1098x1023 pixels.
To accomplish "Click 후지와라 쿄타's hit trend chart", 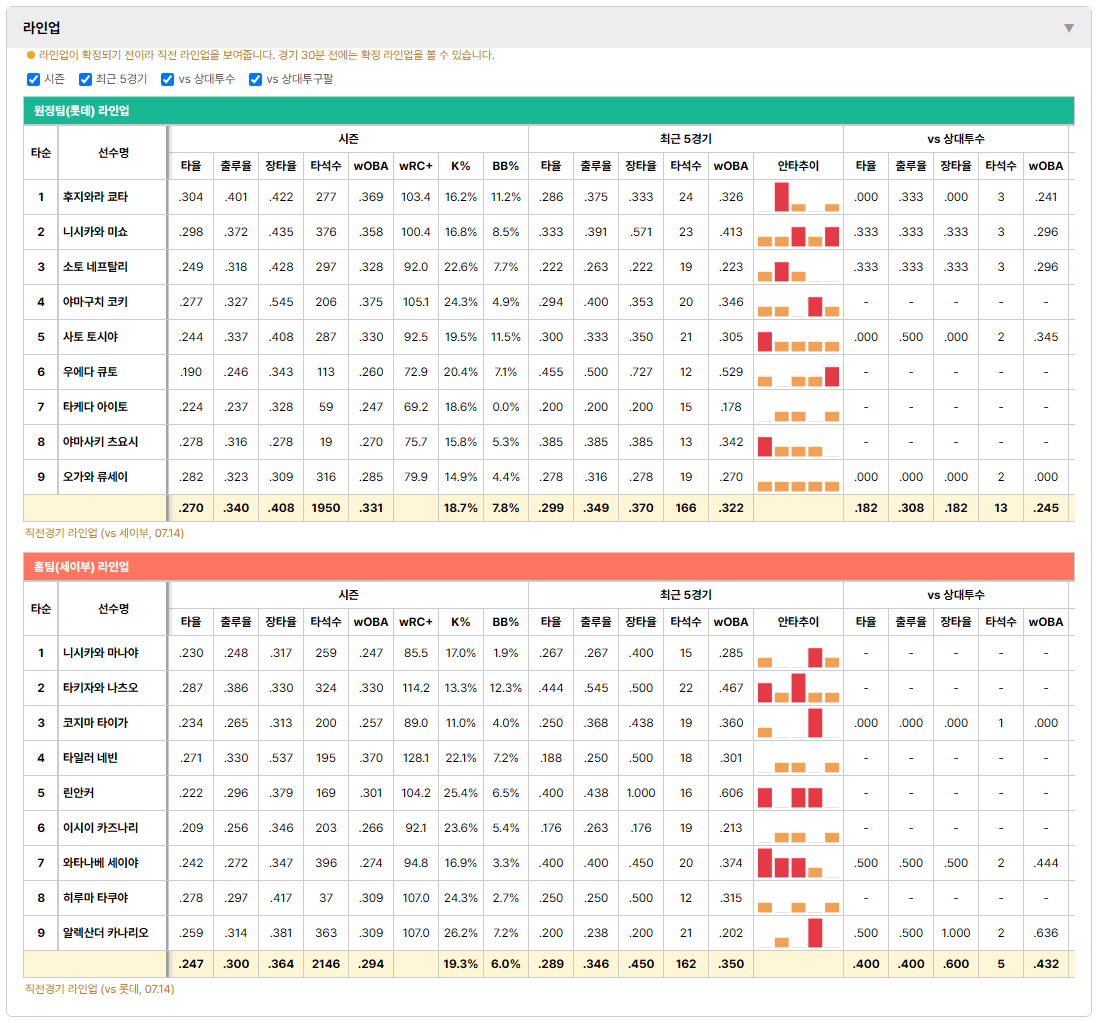I will [x=798, y=197].
